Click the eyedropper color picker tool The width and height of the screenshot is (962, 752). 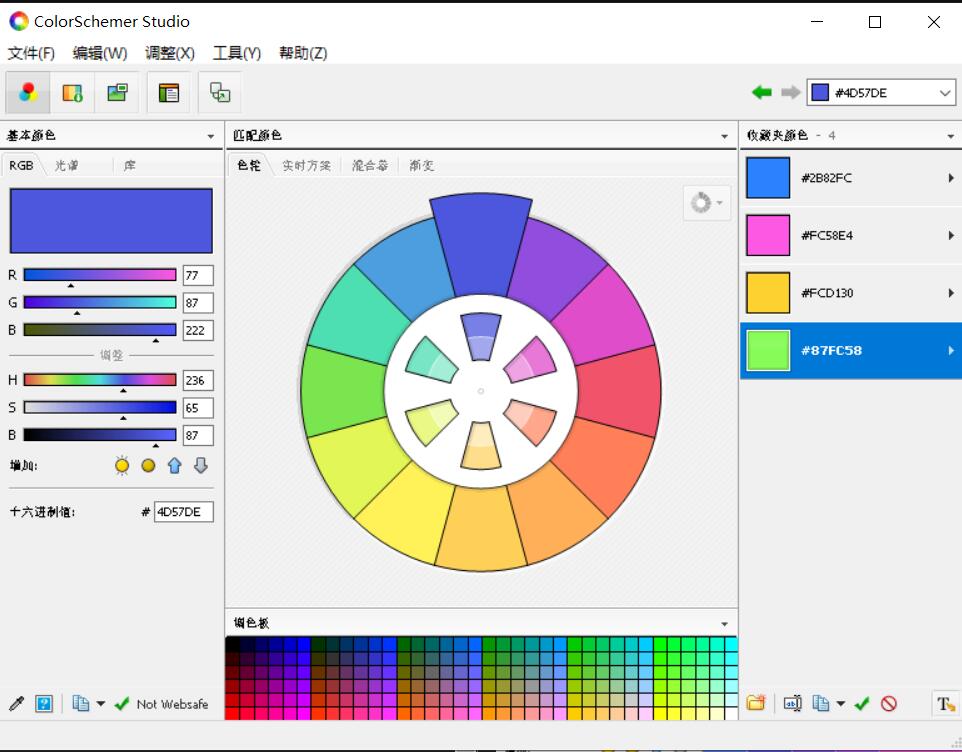[16, 704]
